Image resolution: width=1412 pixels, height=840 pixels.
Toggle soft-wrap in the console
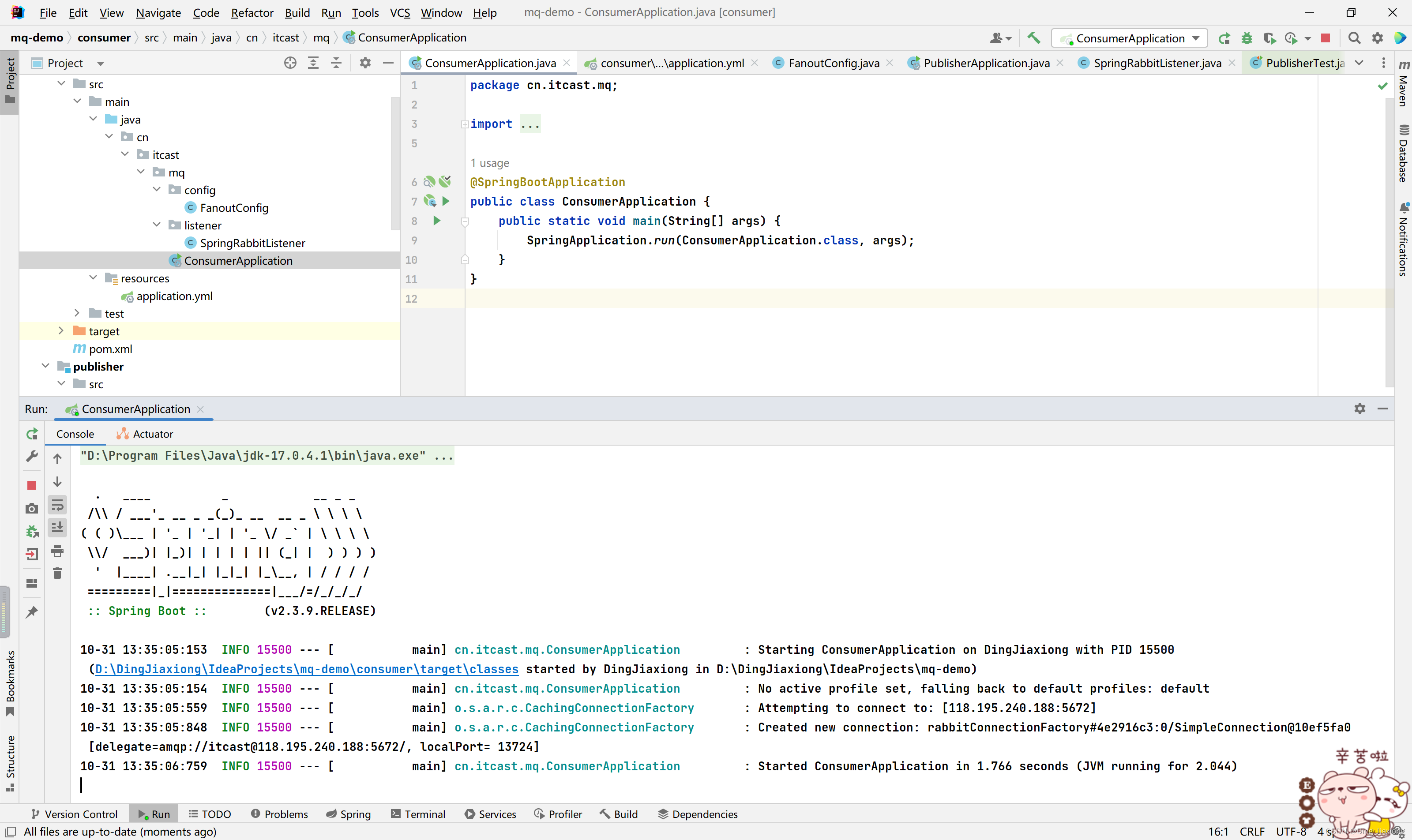pos(57,504)
